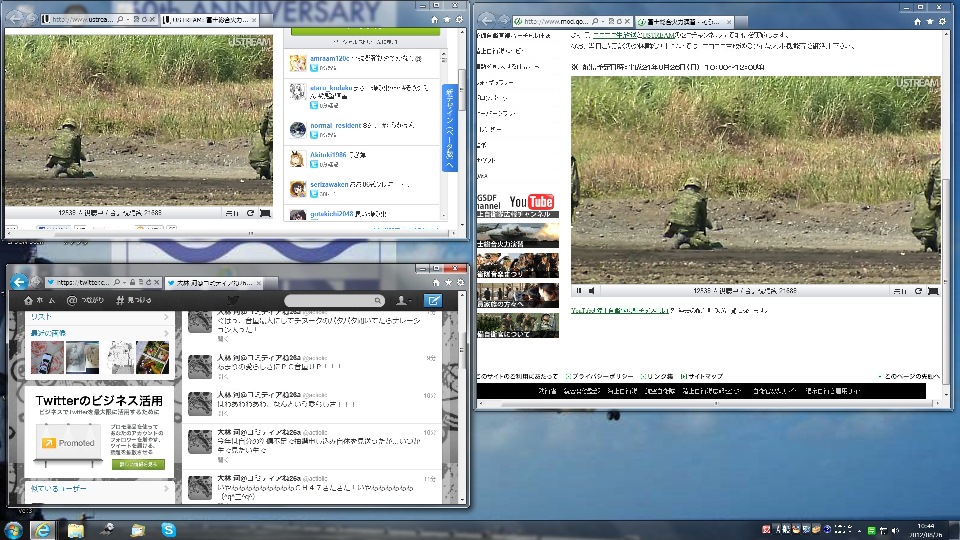
Task: Open the taskbar clock showing 10:44
Action: pyautogui.click(x=926, y=530)
